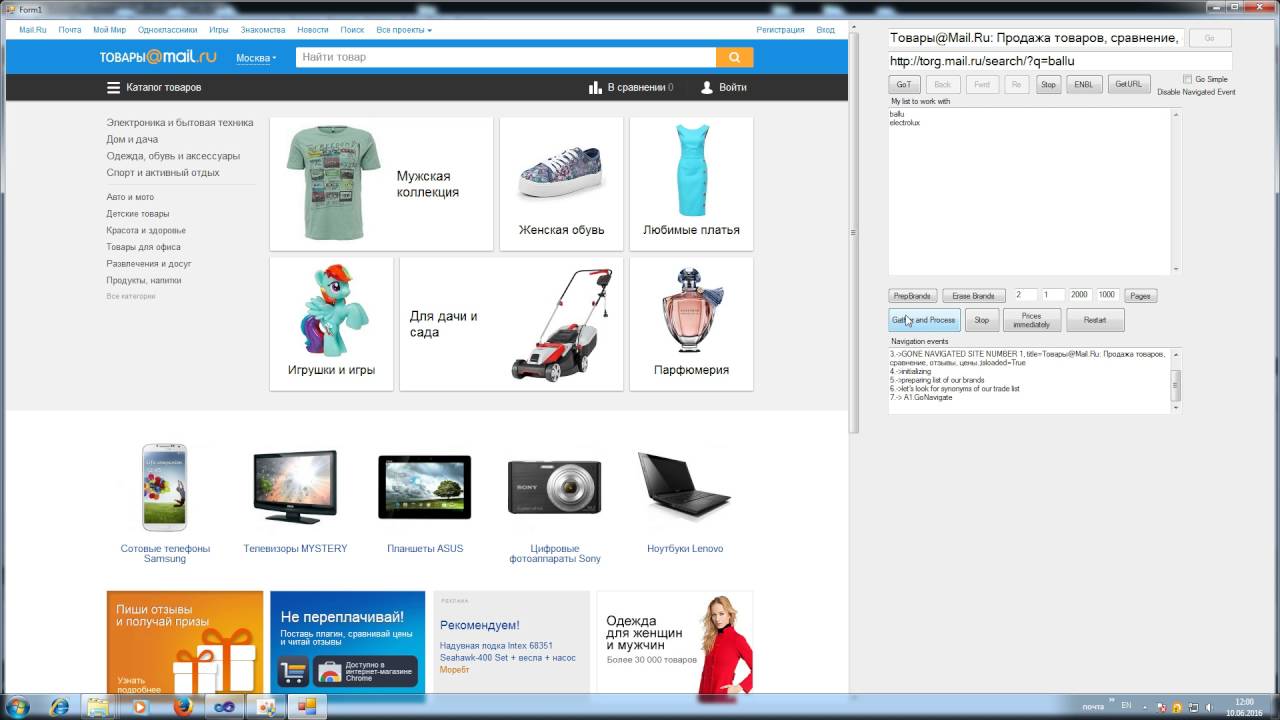Open the Парфюмерия perfume bottle card
1280x720 pixels.
pyautogui.click(x=691, y=324)
